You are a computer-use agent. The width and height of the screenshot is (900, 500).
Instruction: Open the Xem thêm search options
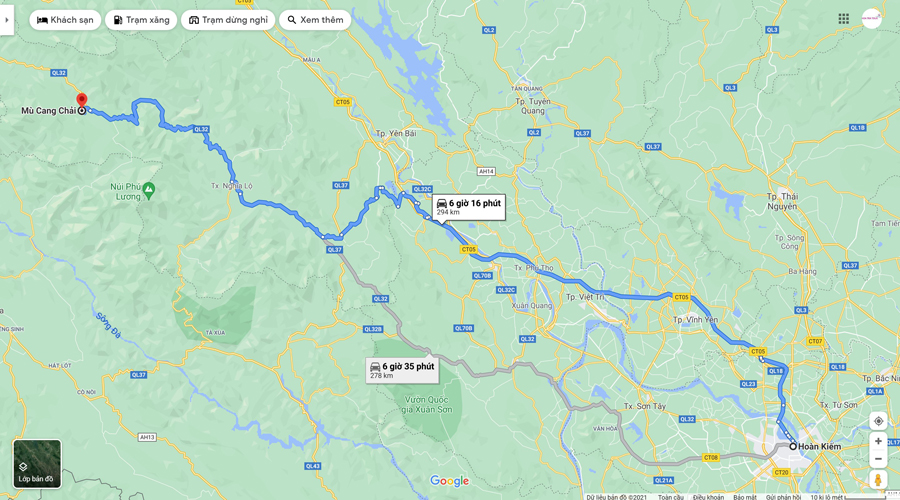point(315,20)
